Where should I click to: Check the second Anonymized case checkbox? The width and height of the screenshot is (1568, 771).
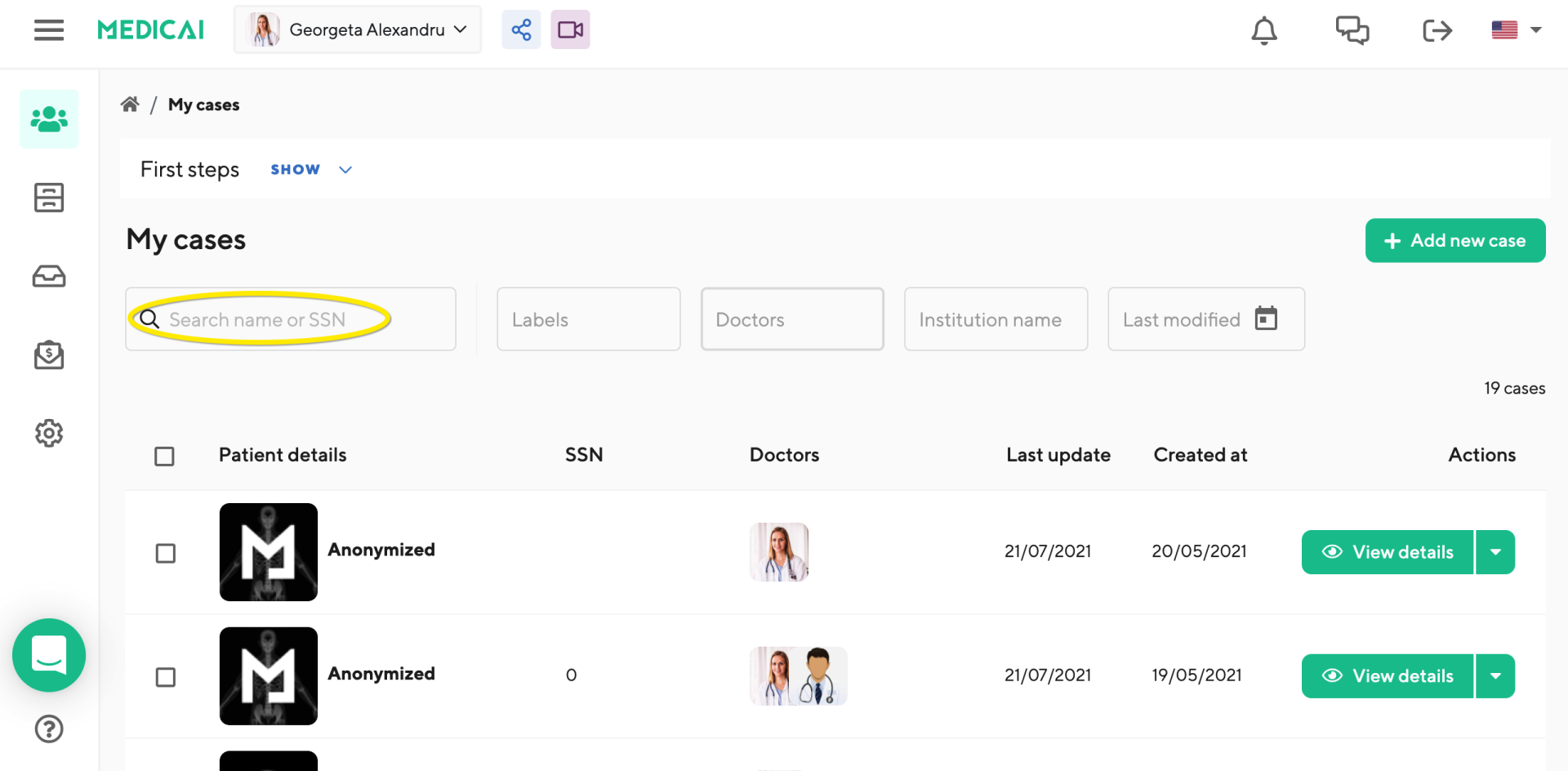point(166,677)
